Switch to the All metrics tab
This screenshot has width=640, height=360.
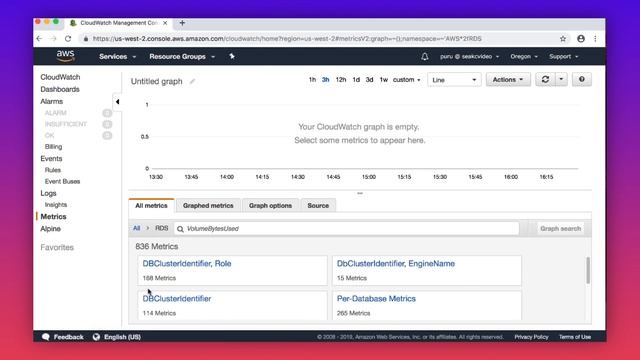(x=151, y=205)
